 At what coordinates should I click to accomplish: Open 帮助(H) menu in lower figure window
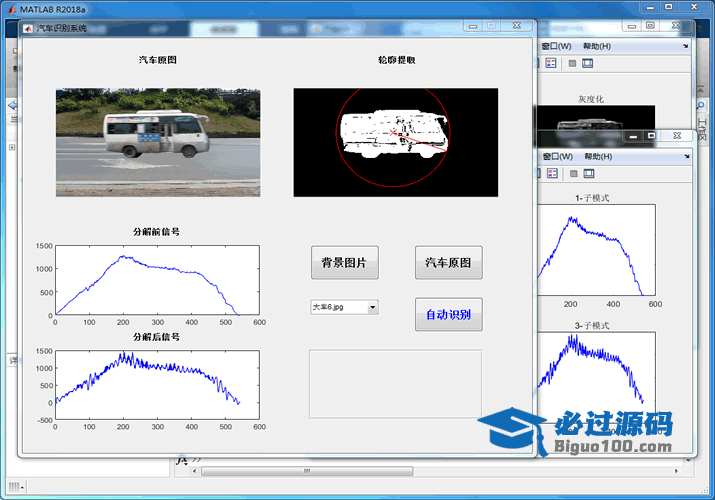596,156
